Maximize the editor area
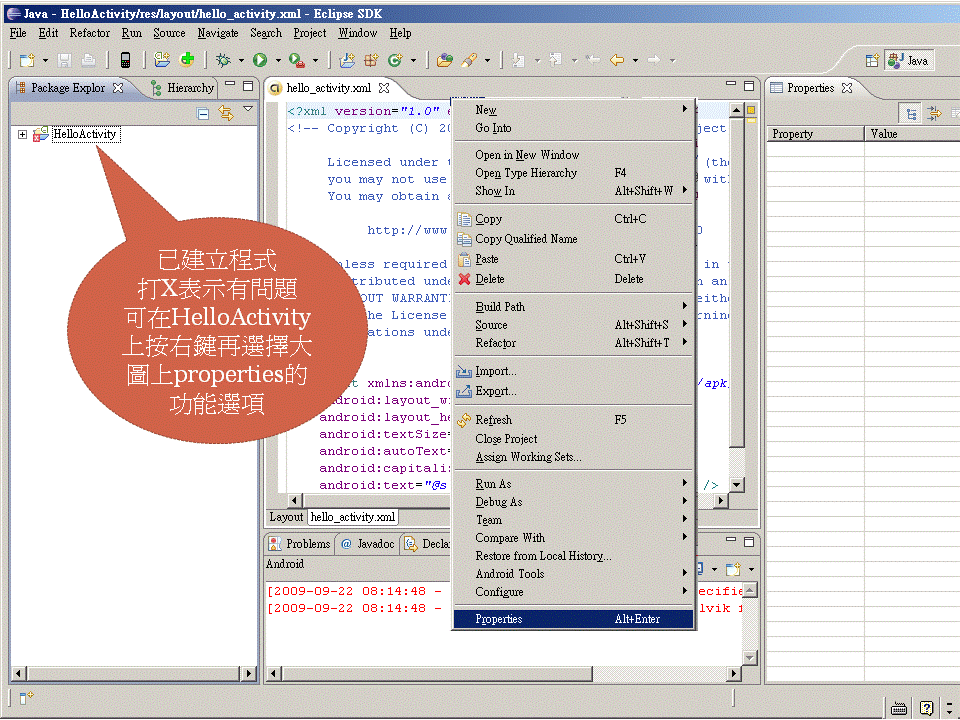Image resolution: width=960 pixels, height=720 pixels. (749, 86)
